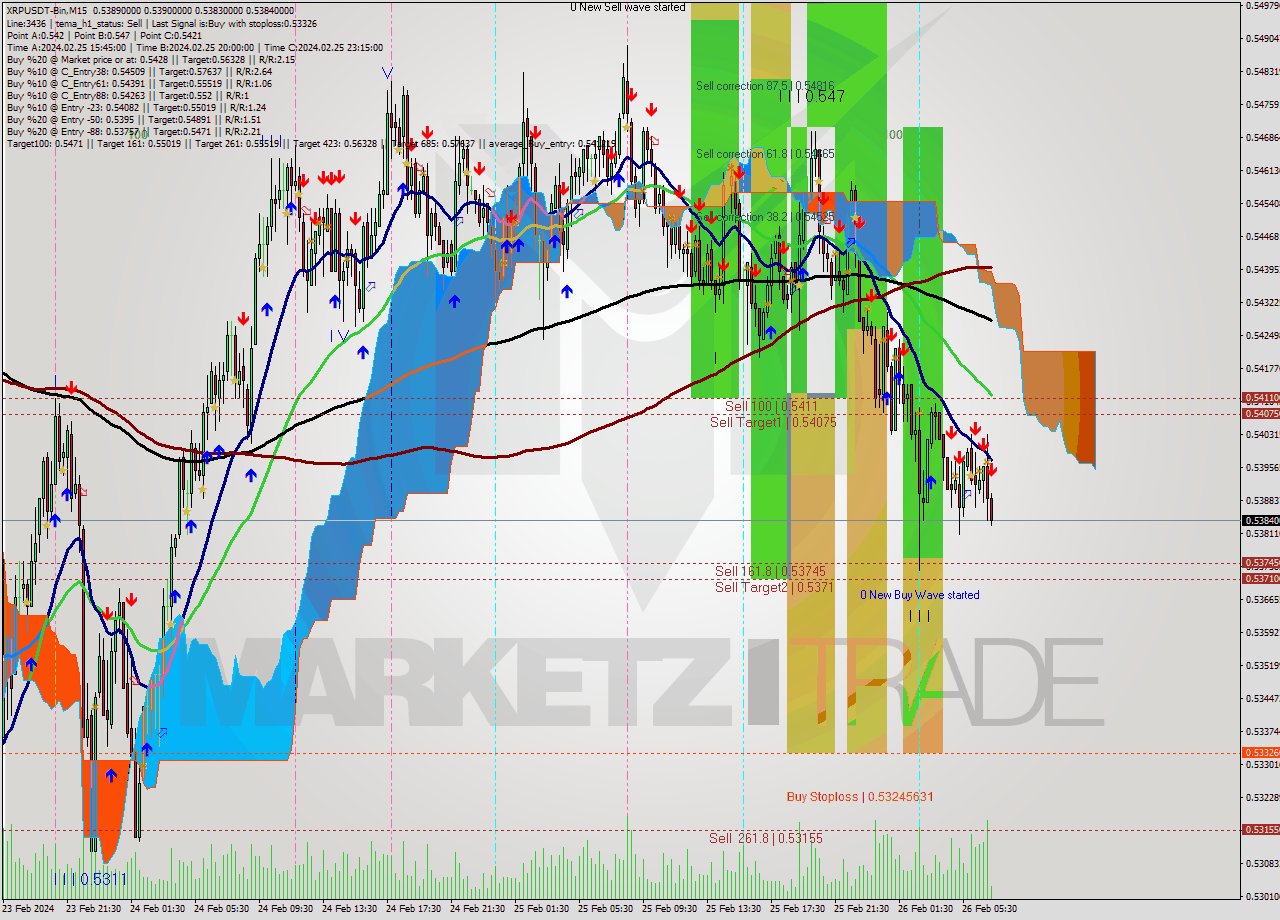Click the '25 Feb 01:30' time axis label

pyautogui.click(x=543, y=909)
